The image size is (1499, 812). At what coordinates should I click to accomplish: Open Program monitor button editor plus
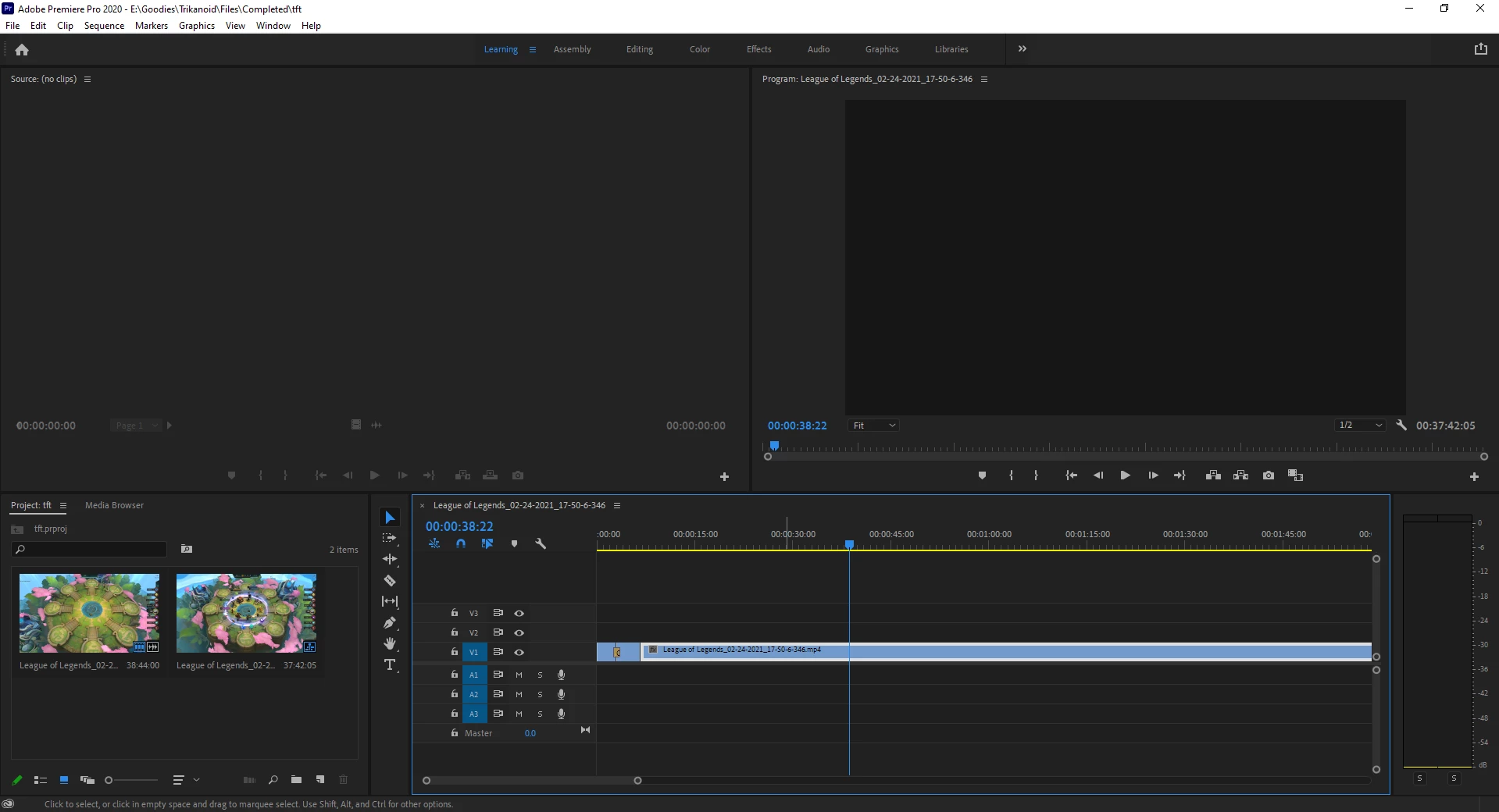click(1474, 476)
